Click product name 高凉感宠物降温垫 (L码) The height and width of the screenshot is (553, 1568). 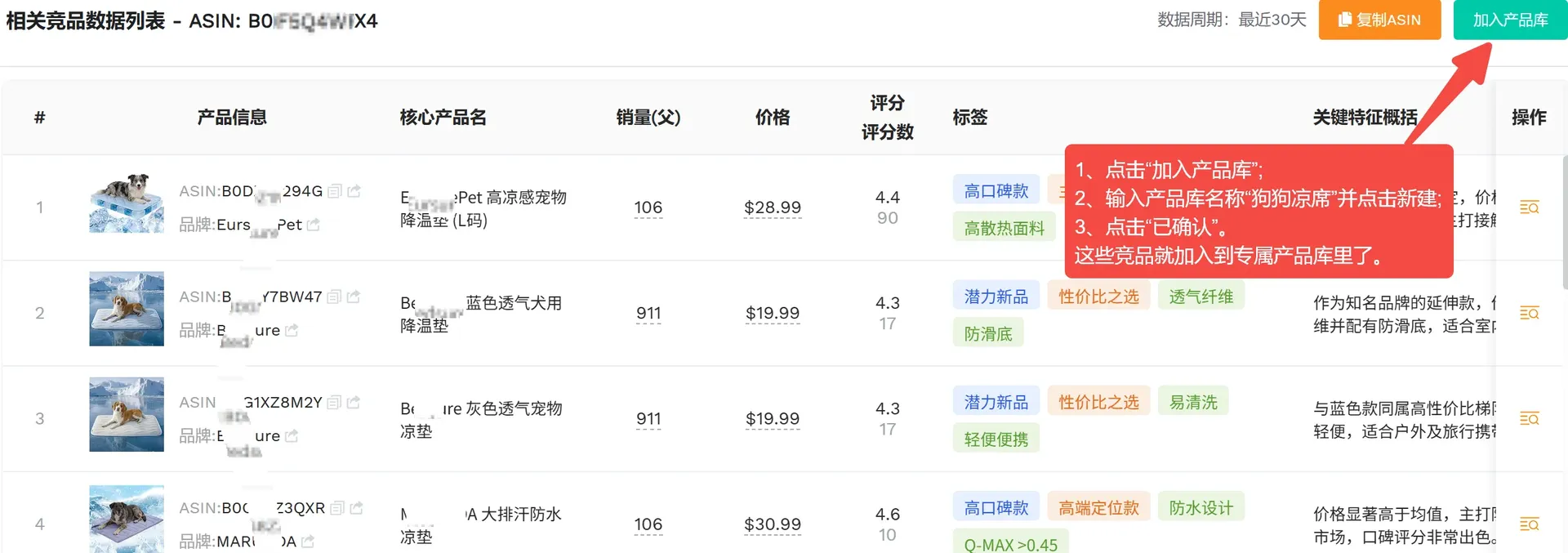click(483, 208)
